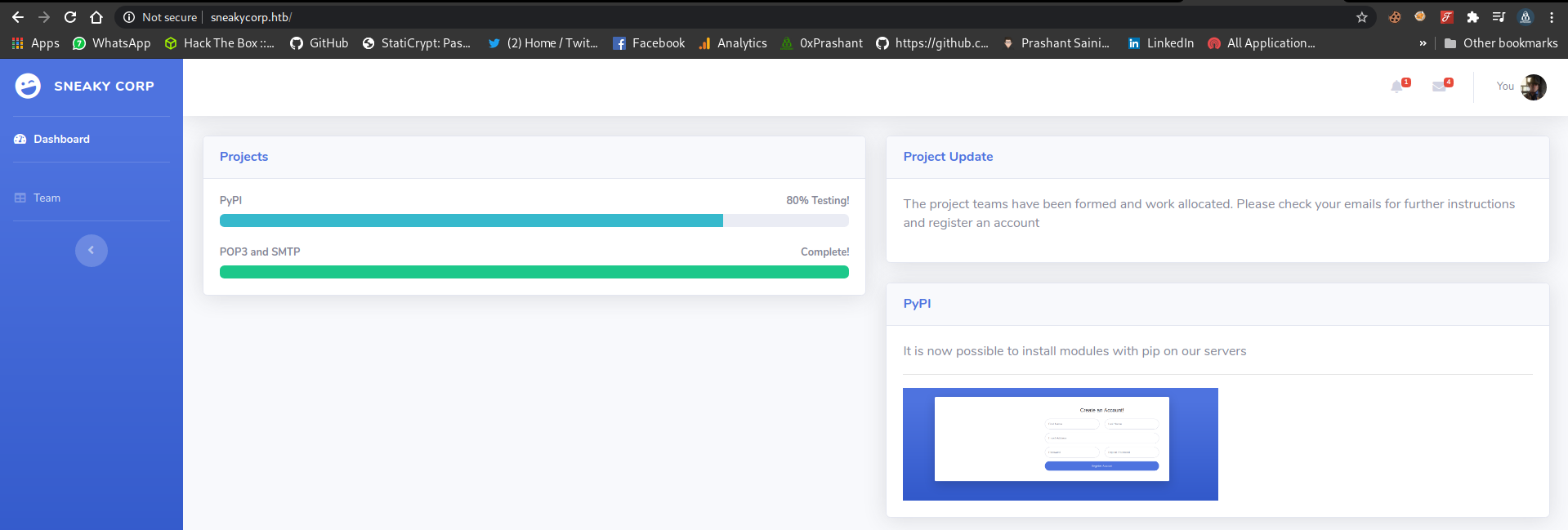The image size is (1568, 530).
Task: Open the Hack The Box bookmark
Action: point(220,43)
